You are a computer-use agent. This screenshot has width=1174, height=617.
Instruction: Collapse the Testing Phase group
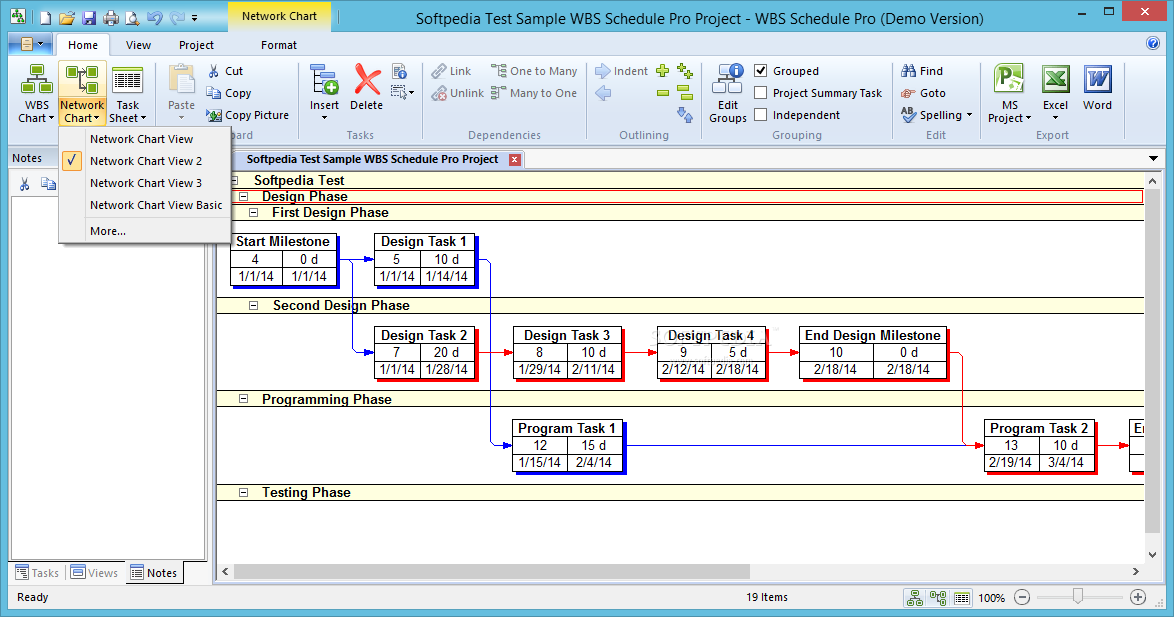click(x=243, y=493)
